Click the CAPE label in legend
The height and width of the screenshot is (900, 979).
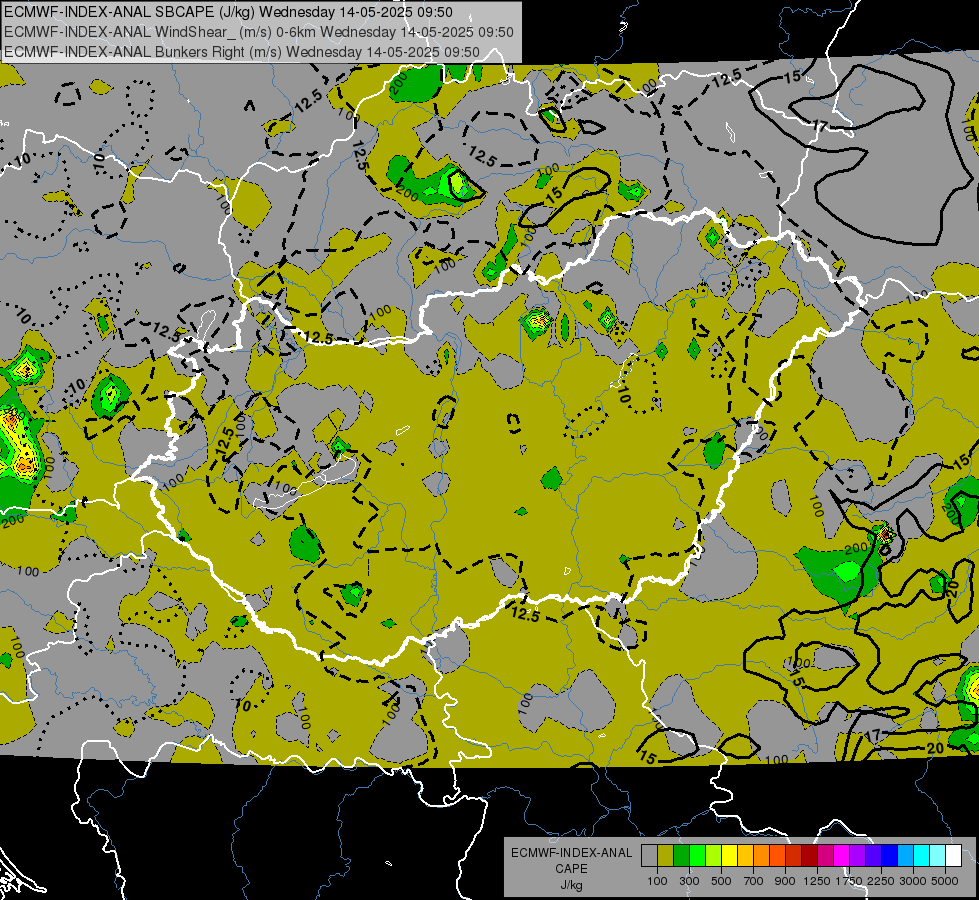click(x=571, y=869)
